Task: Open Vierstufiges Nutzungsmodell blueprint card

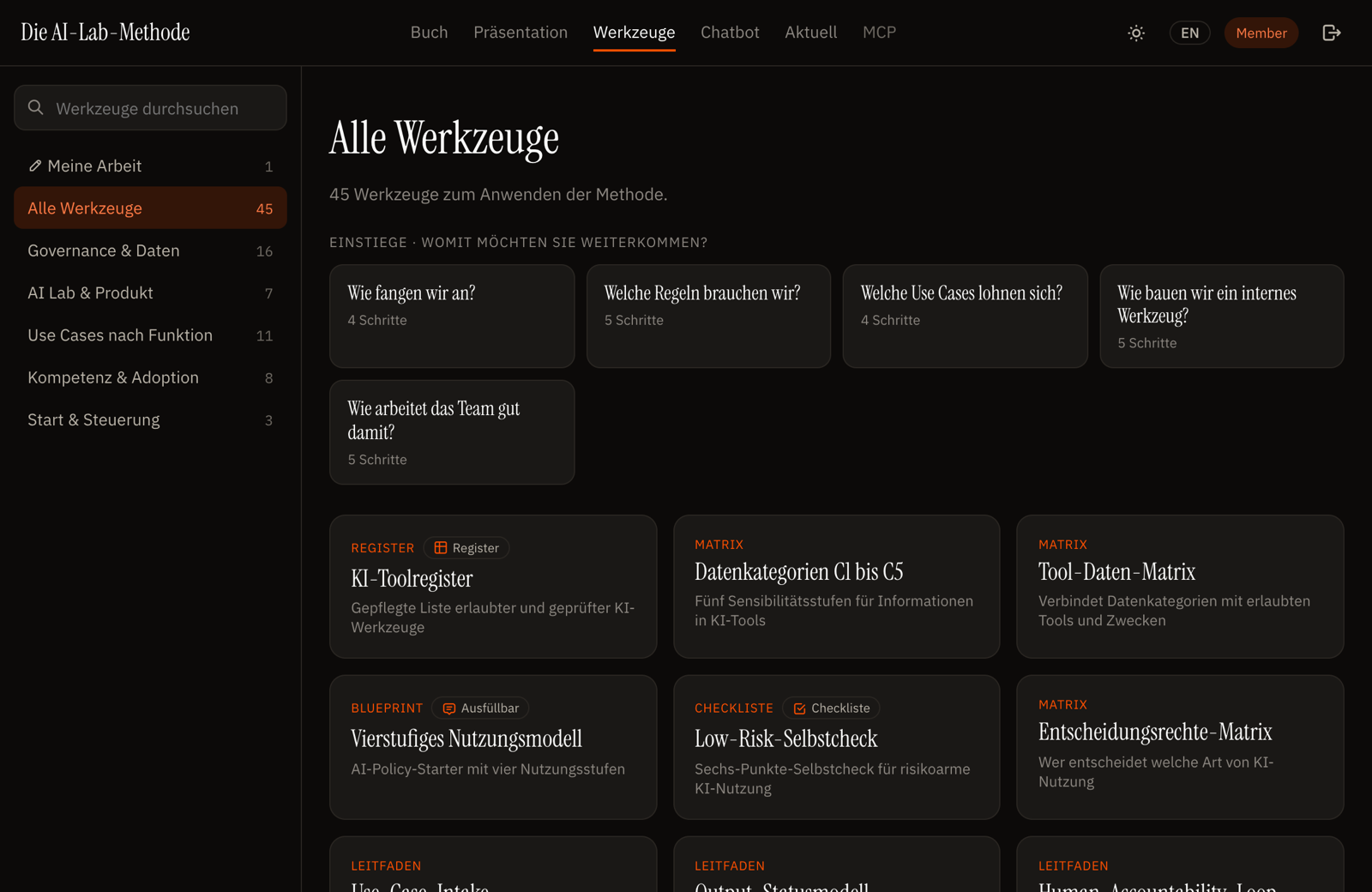Action: [x=493, y=747]
